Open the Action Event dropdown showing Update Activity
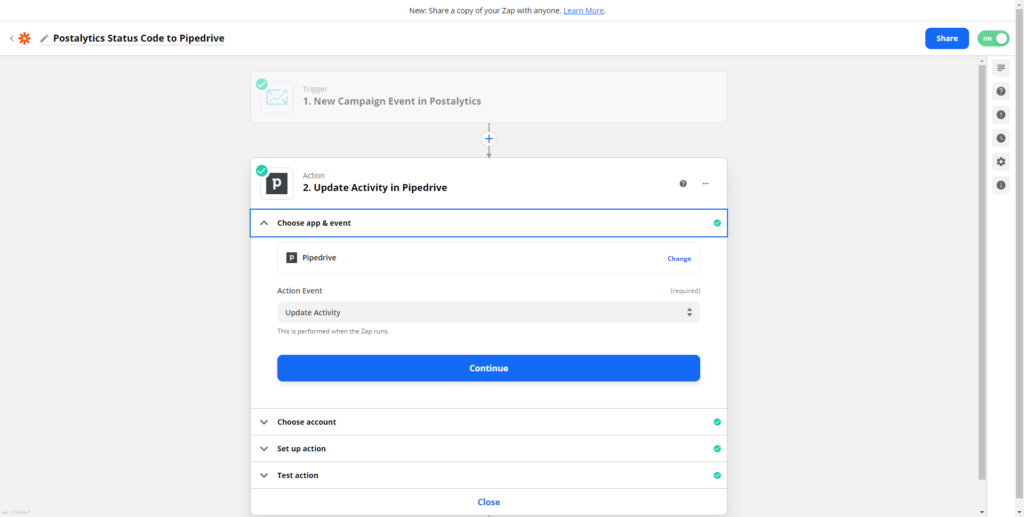1024x517 pixels. [488, 312]
